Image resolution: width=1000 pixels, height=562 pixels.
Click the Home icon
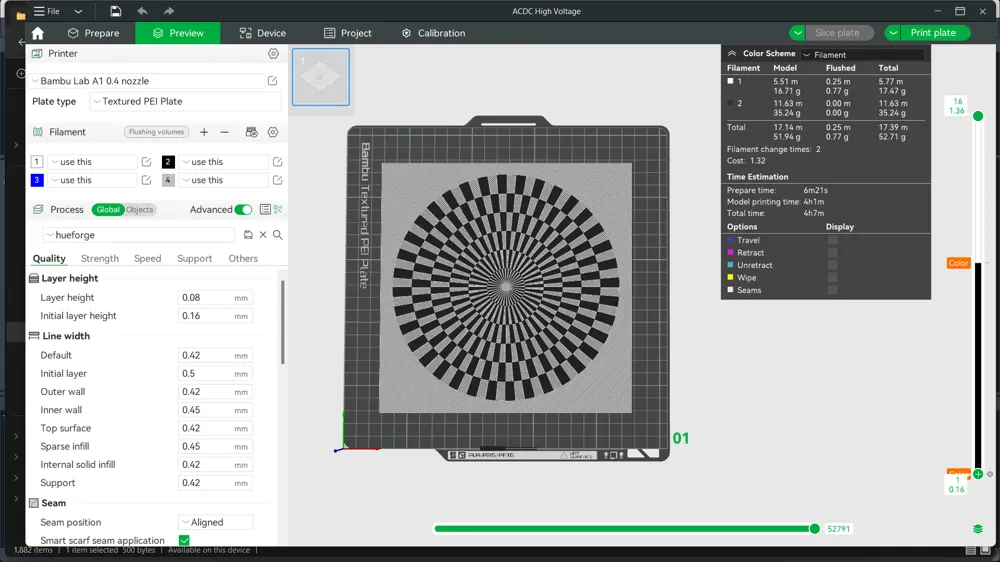(38, 33)
